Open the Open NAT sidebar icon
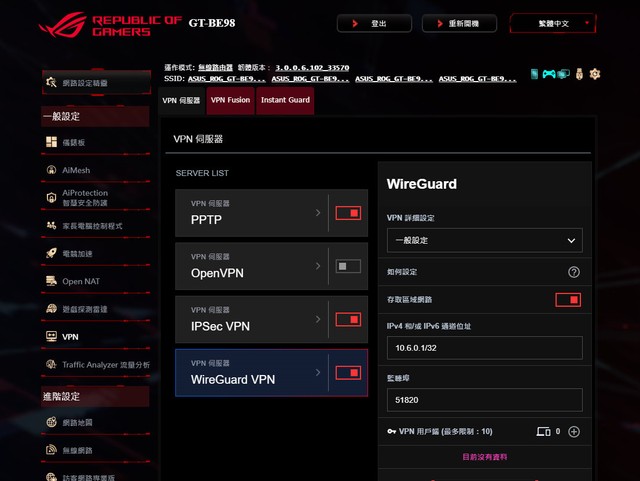Image resolution: width=640 pixels, height=481 pixels. pyautogui.click(x=51, y=281)
